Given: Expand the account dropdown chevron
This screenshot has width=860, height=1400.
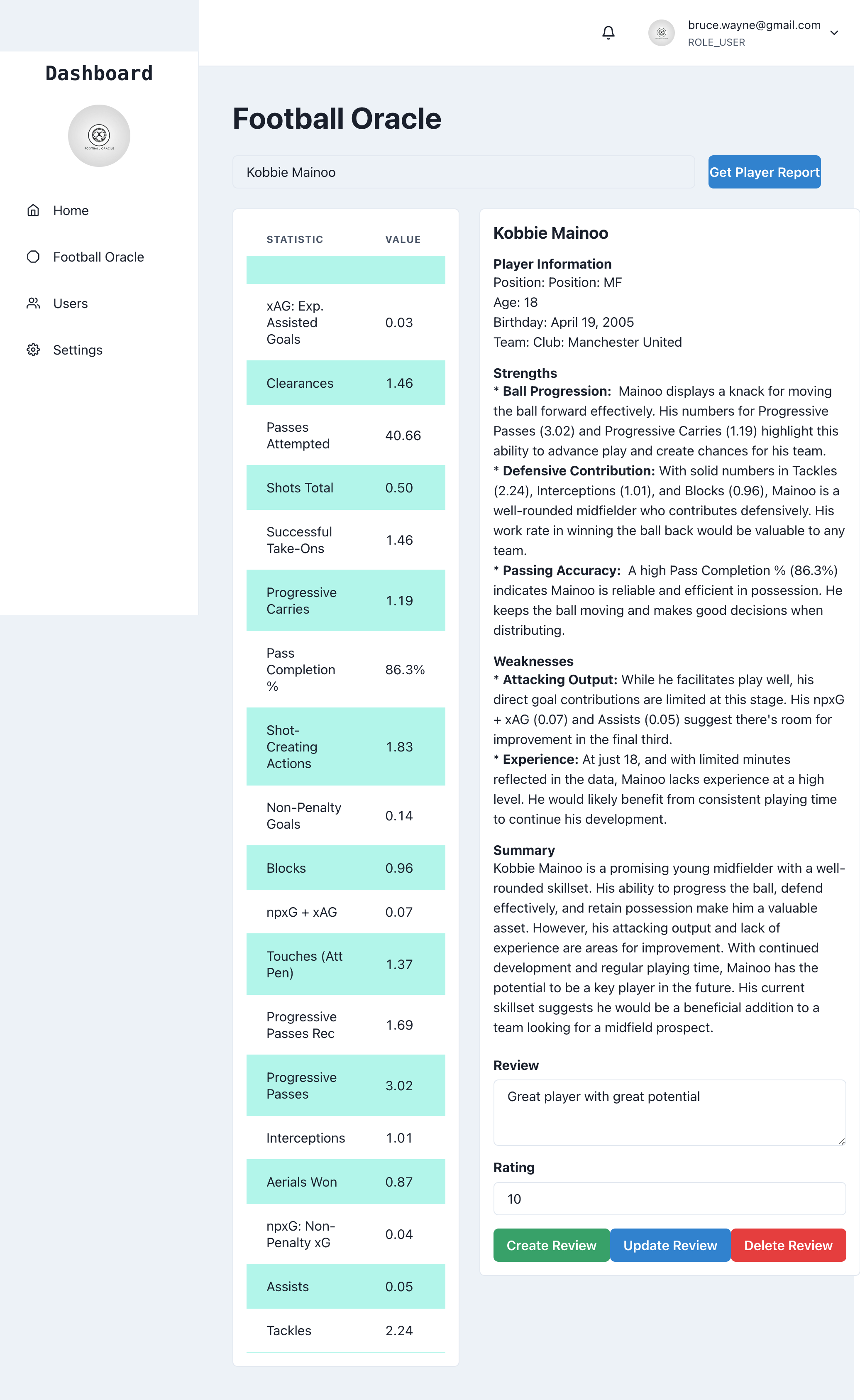Looking at the screenshot, I should tap(834, 33).
